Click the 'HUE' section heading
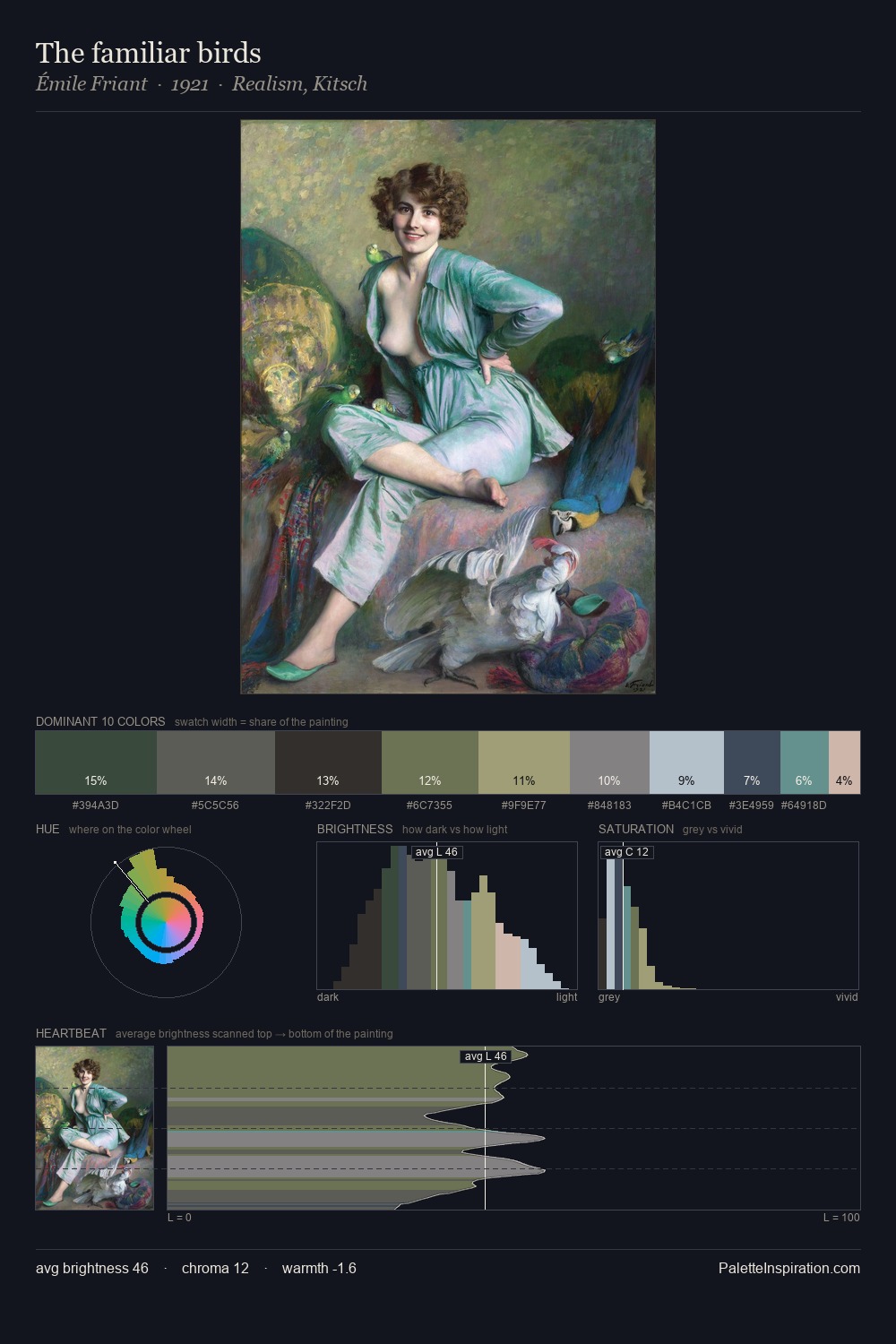 coord(47,829)
